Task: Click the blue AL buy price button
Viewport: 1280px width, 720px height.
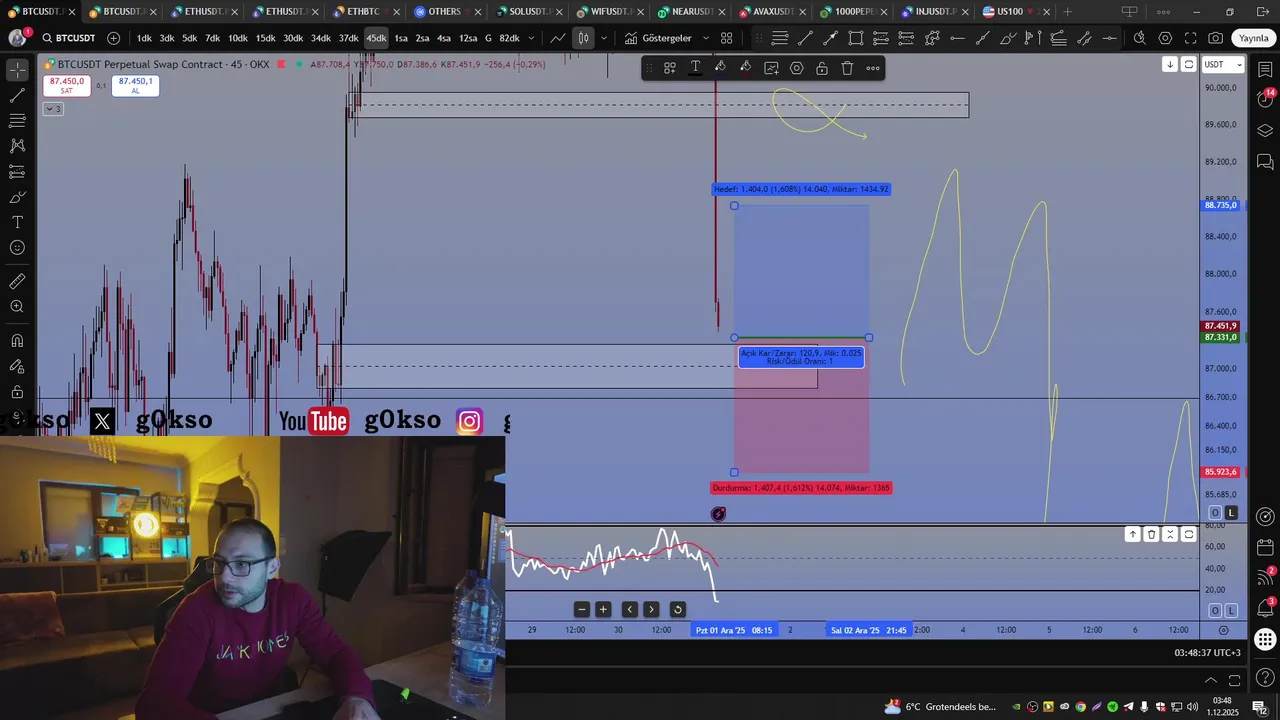Action: 135,85
